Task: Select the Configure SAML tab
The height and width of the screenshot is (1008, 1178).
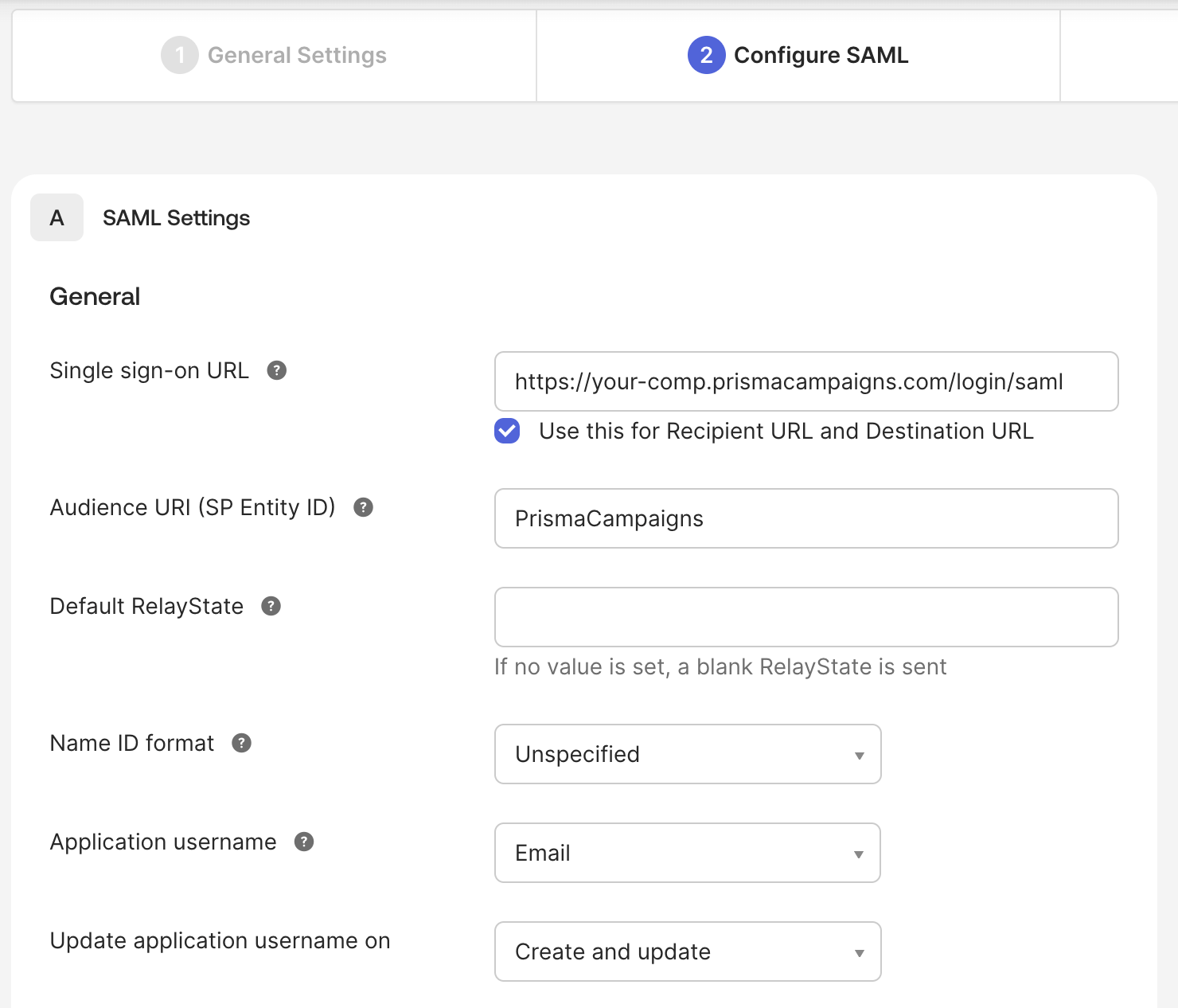Action: pyautogui.click(x=821, y=55)
